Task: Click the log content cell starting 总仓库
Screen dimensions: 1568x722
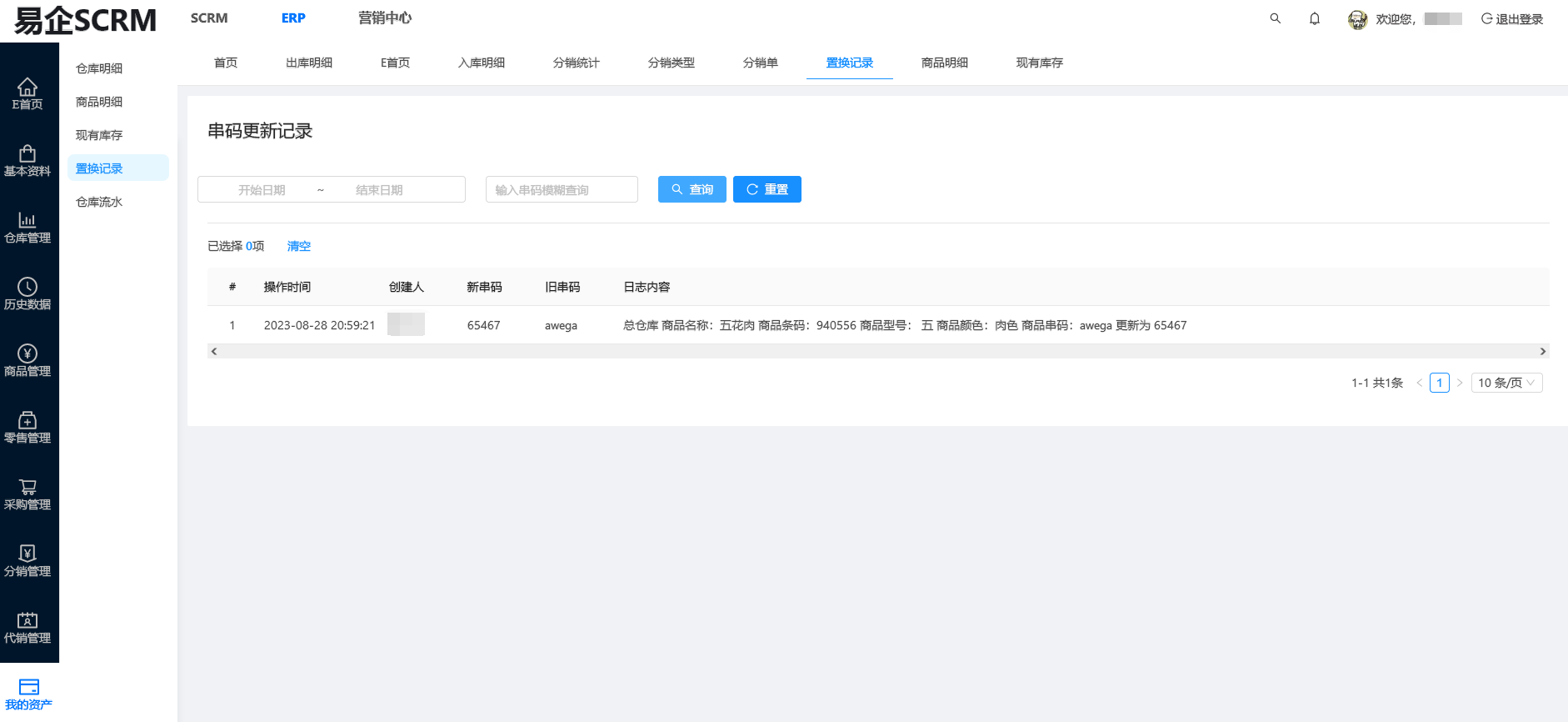Action: tap(905, 325)
